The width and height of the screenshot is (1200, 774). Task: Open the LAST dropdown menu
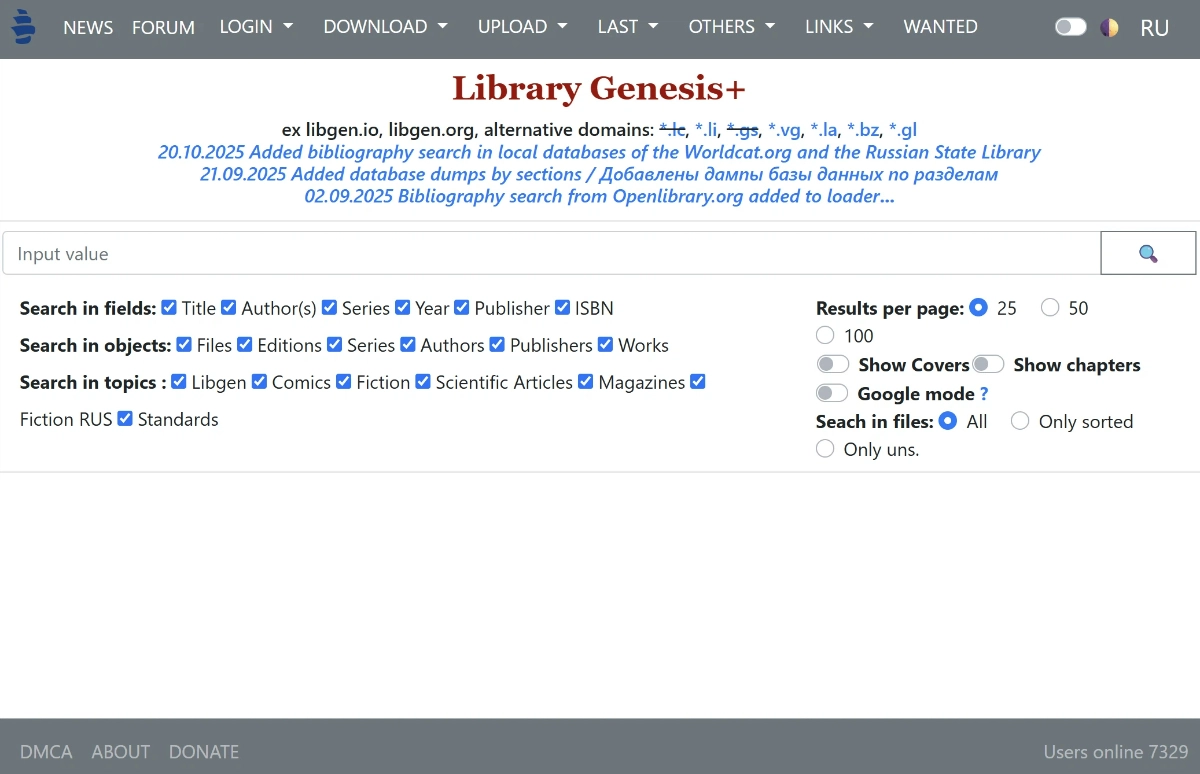click(628, 27)
